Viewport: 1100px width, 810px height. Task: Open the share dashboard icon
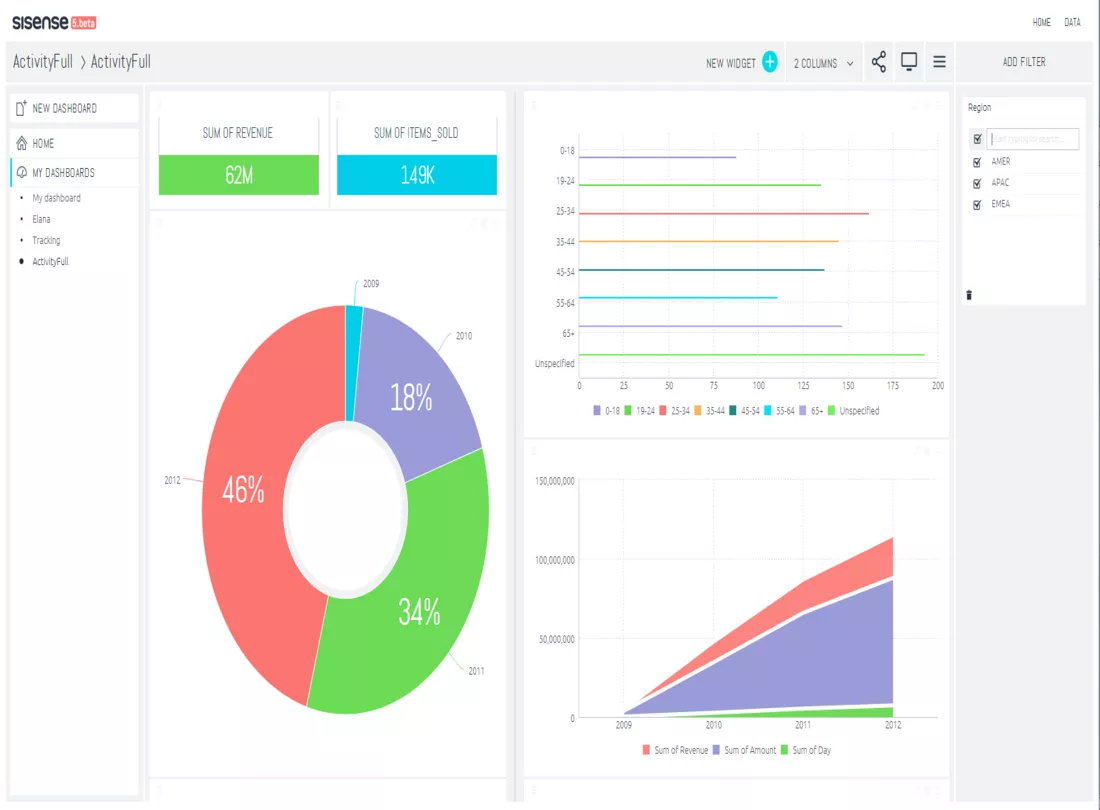point(878,62)
